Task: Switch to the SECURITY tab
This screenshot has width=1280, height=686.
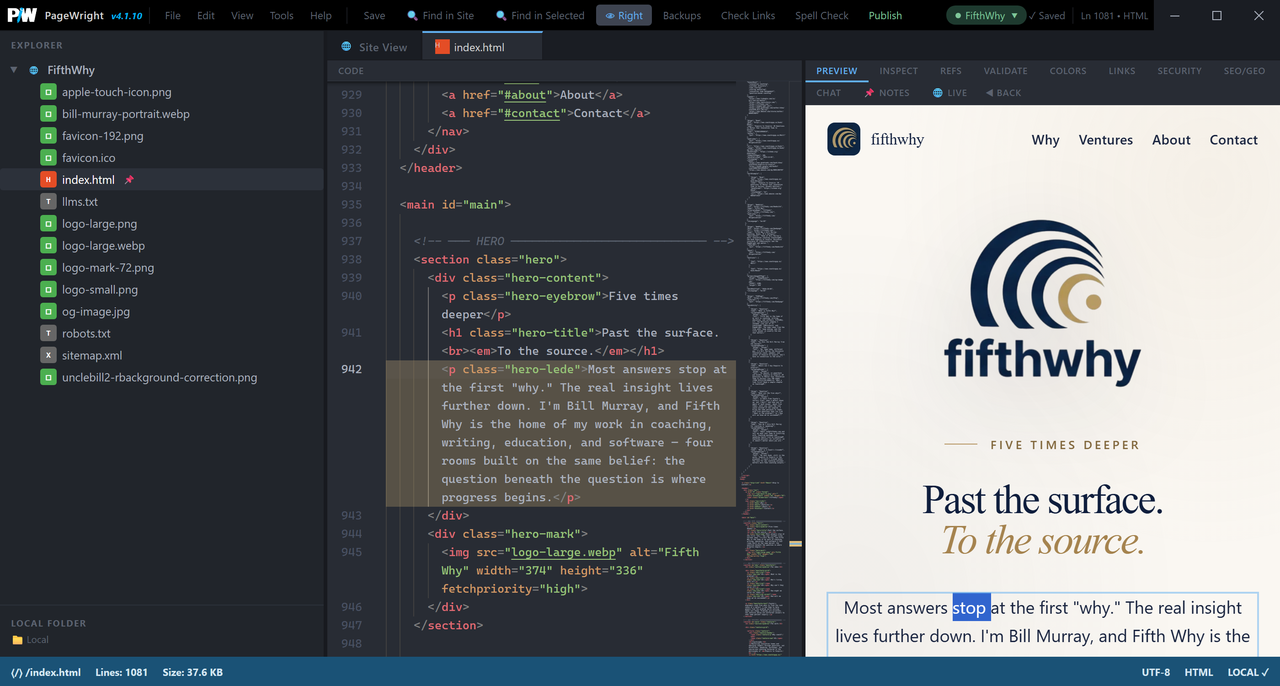Action: (x=1180, y=71)
